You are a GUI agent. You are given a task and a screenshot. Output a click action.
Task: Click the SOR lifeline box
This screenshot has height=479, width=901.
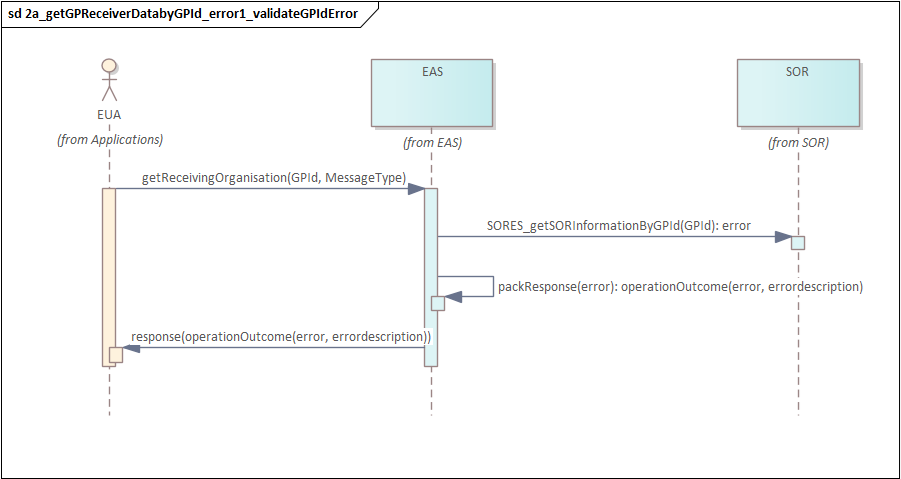tap(799, 92)
